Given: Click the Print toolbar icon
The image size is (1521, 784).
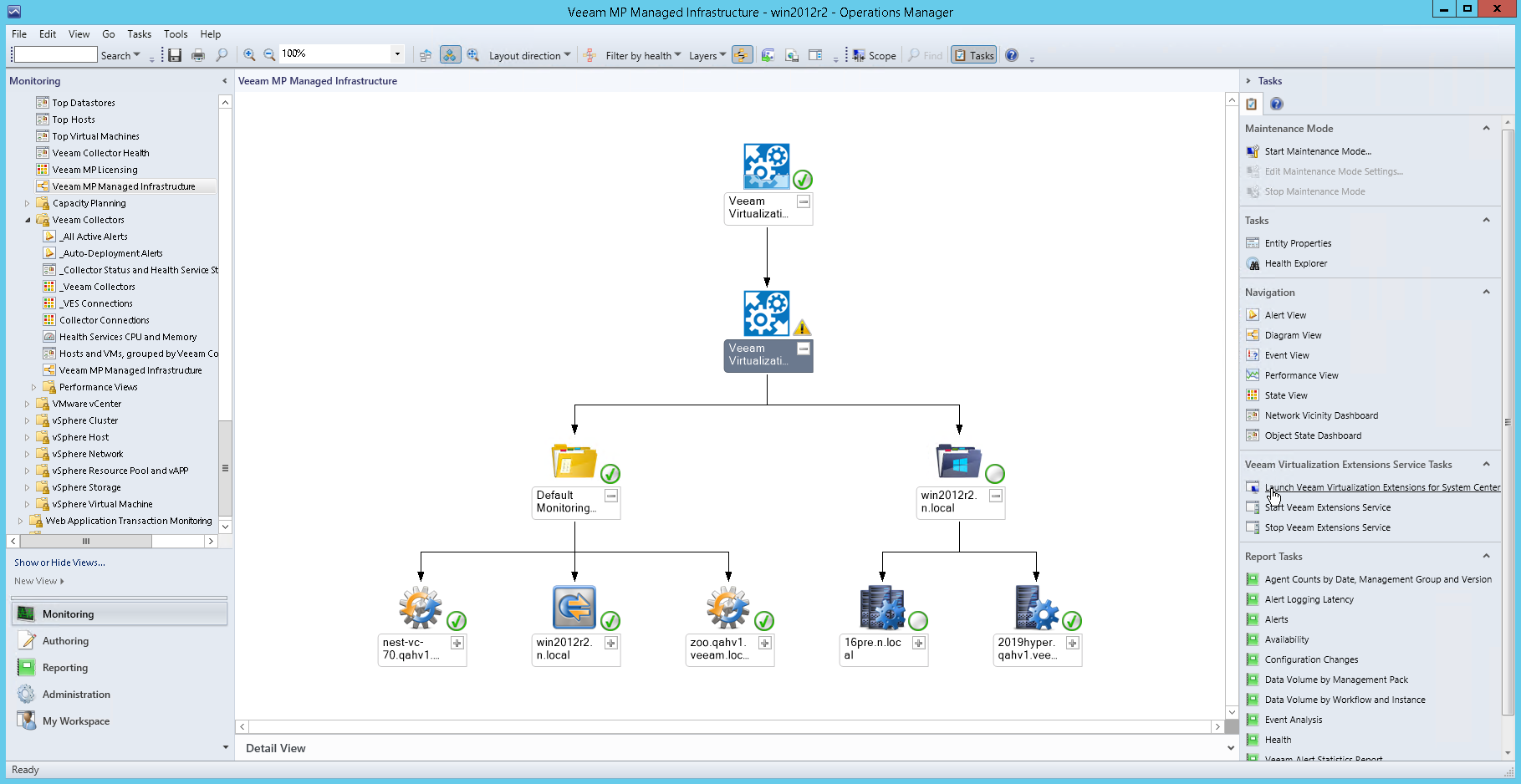Looking at the screenshot, I should [198, 55].
